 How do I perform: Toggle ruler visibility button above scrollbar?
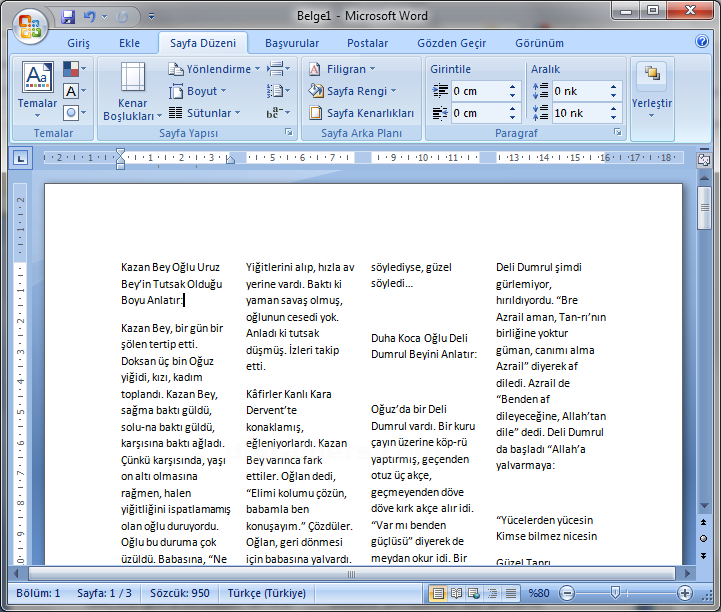tap(704, 160)
